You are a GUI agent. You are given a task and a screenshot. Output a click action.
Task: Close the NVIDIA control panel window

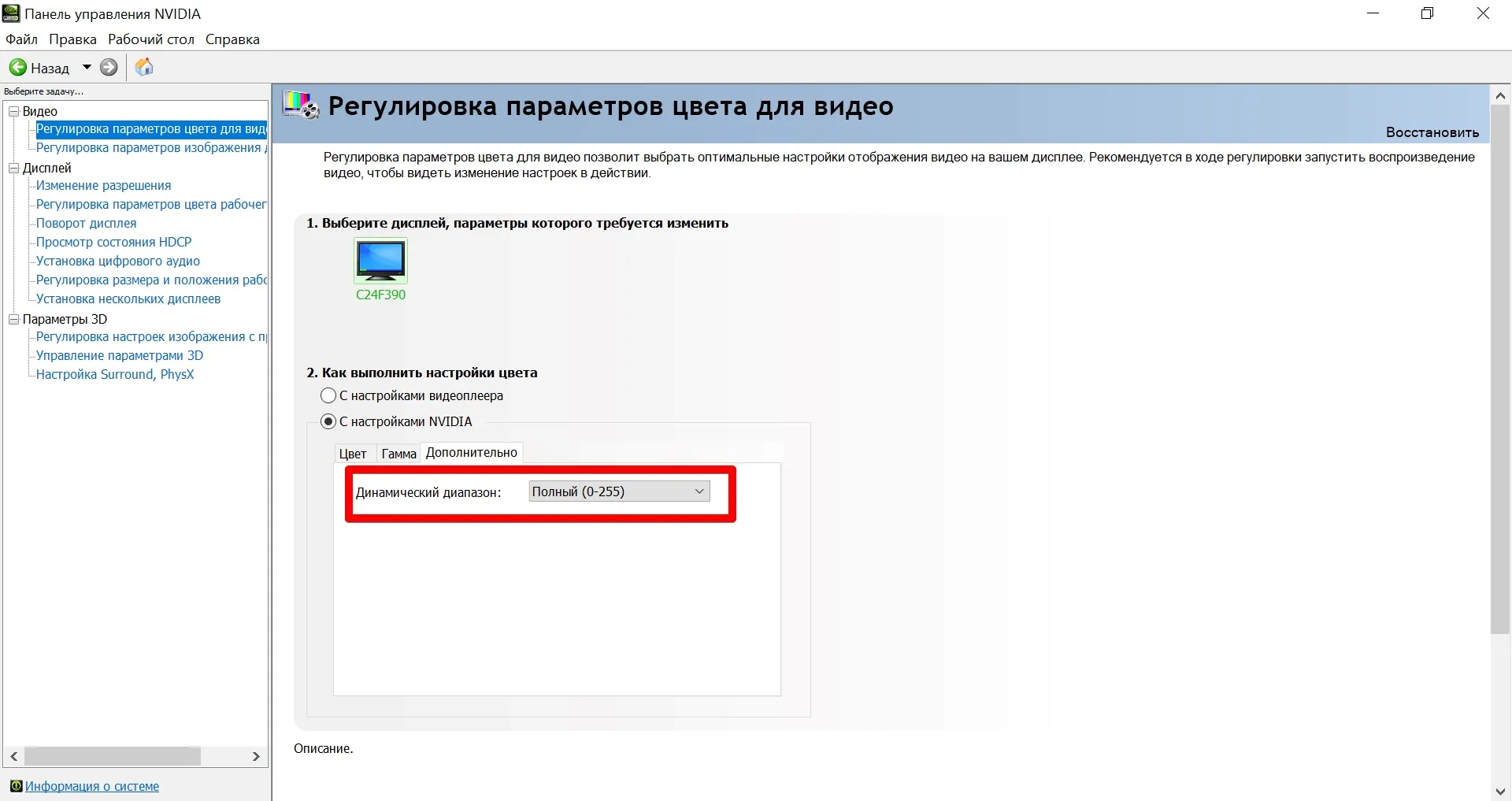1483,13
